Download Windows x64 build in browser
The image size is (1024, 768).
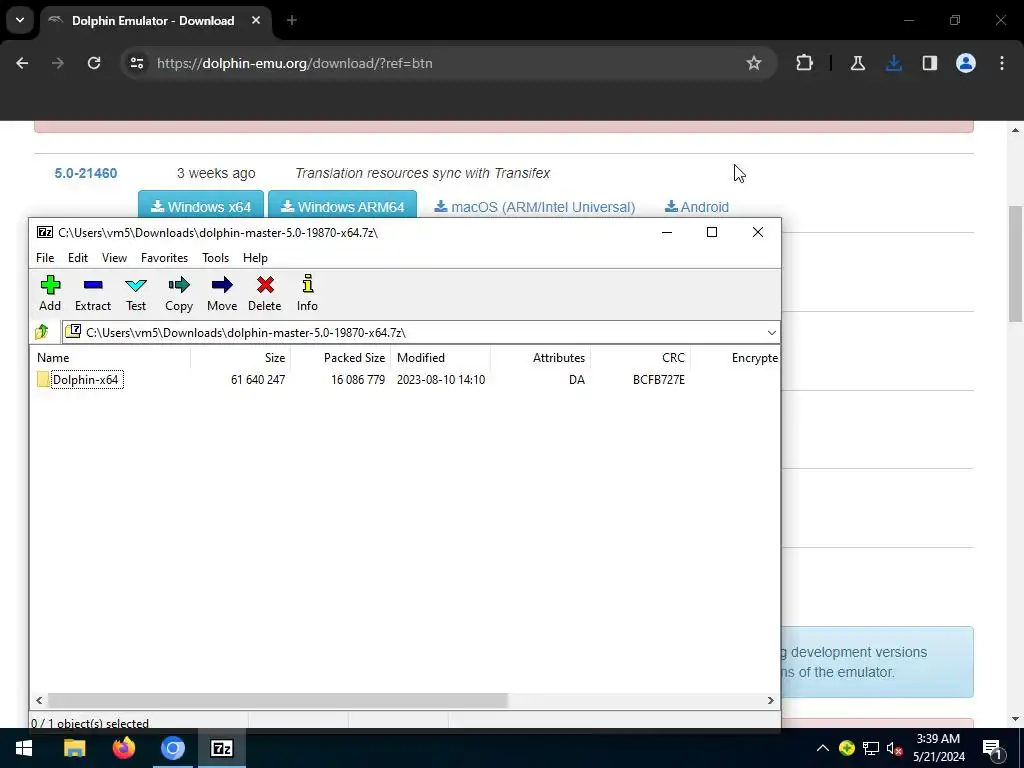pos(200,204)
